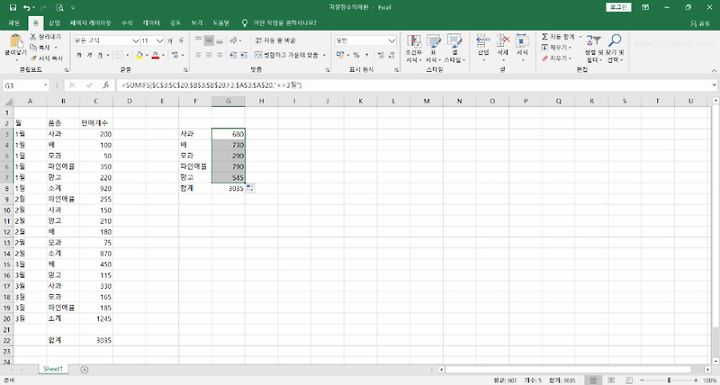Expand Merge & Center dropdown arrow
The image size is (720, 385).
coord(324,55)
